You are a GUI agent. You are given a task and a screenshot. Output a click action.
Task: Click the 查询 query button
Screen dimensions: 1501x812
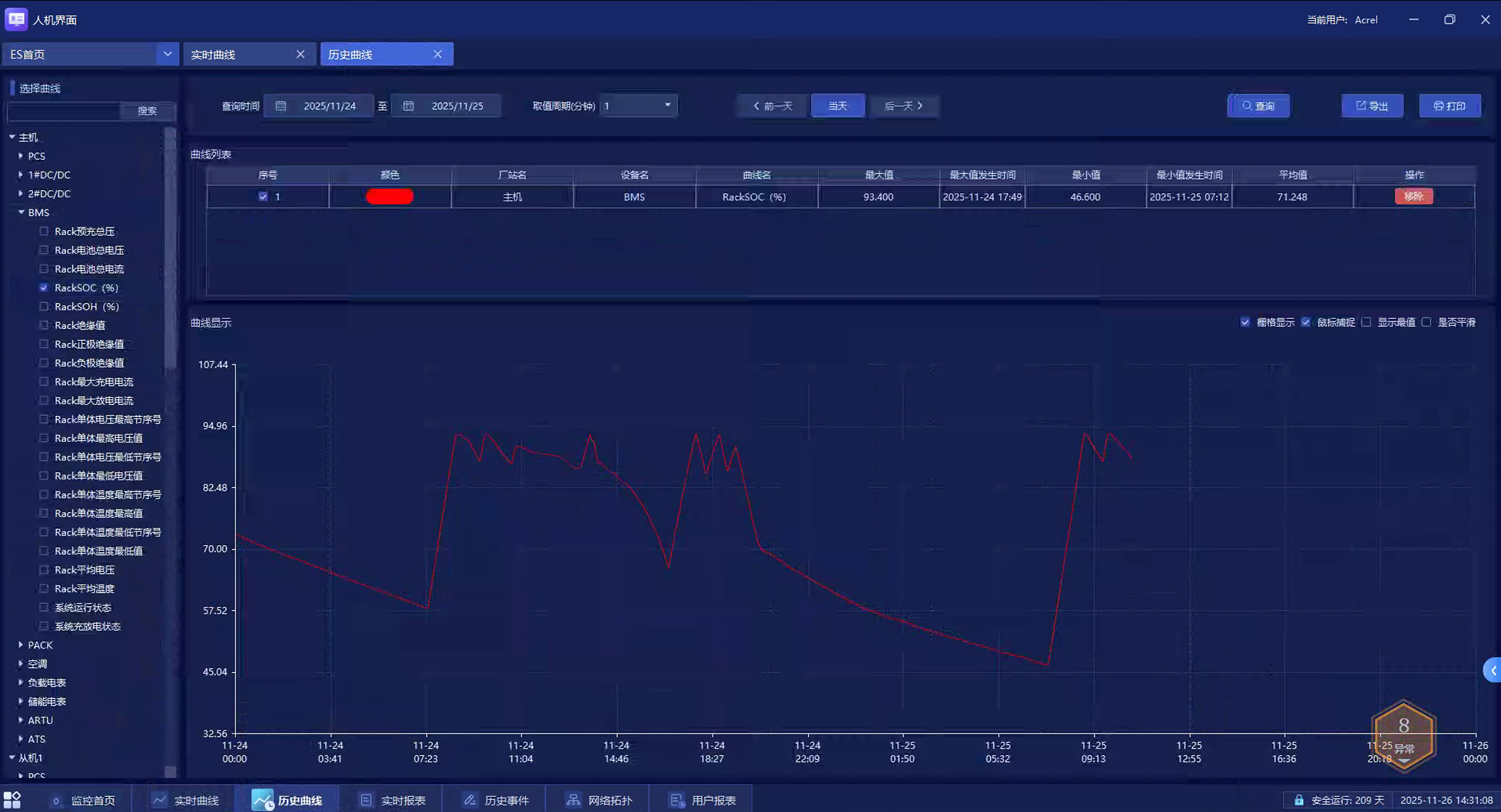point(1258,106)
